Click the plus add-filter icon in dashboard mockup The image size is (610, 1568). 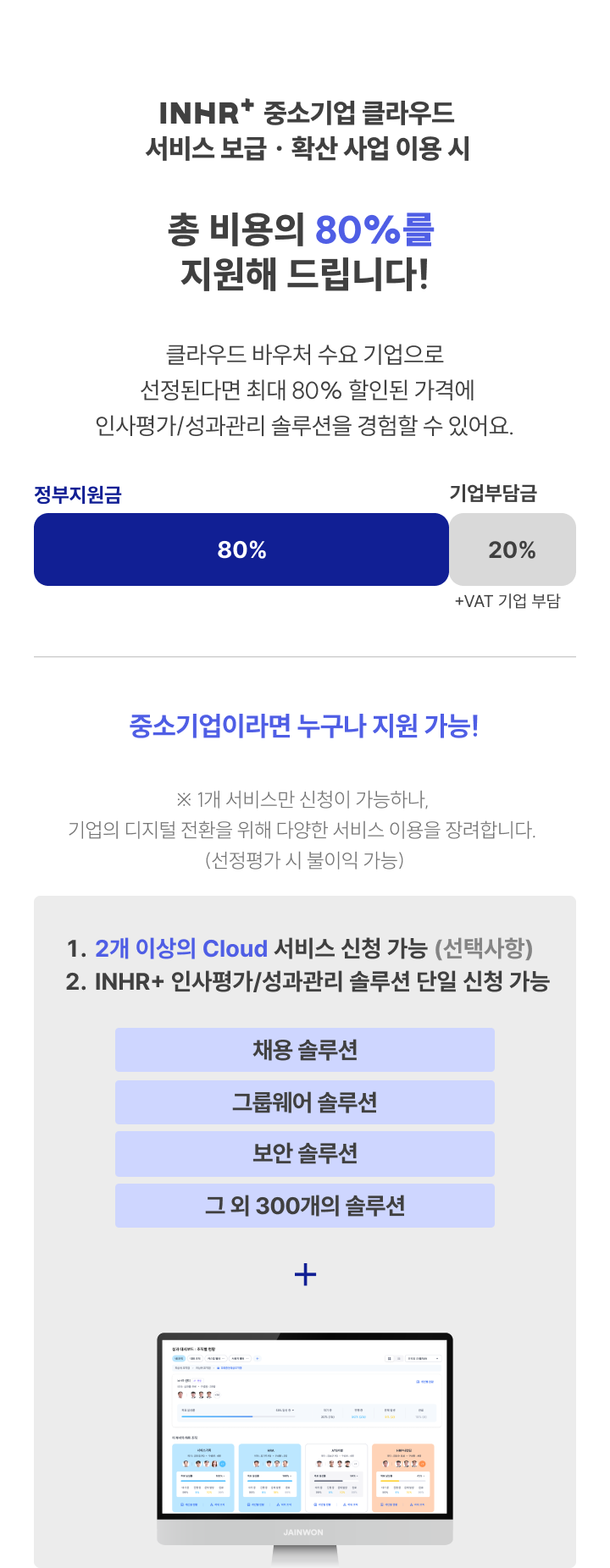click(x=258, y=1358)
